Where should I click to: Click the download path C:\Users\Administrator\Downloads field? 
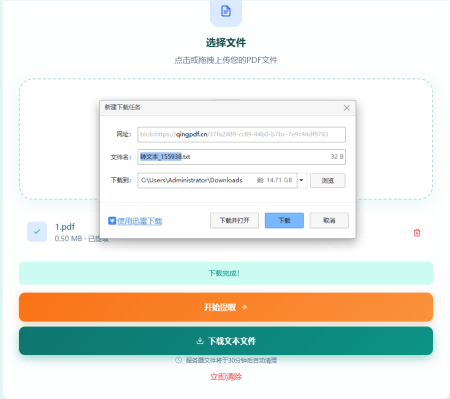coord(217,180)
